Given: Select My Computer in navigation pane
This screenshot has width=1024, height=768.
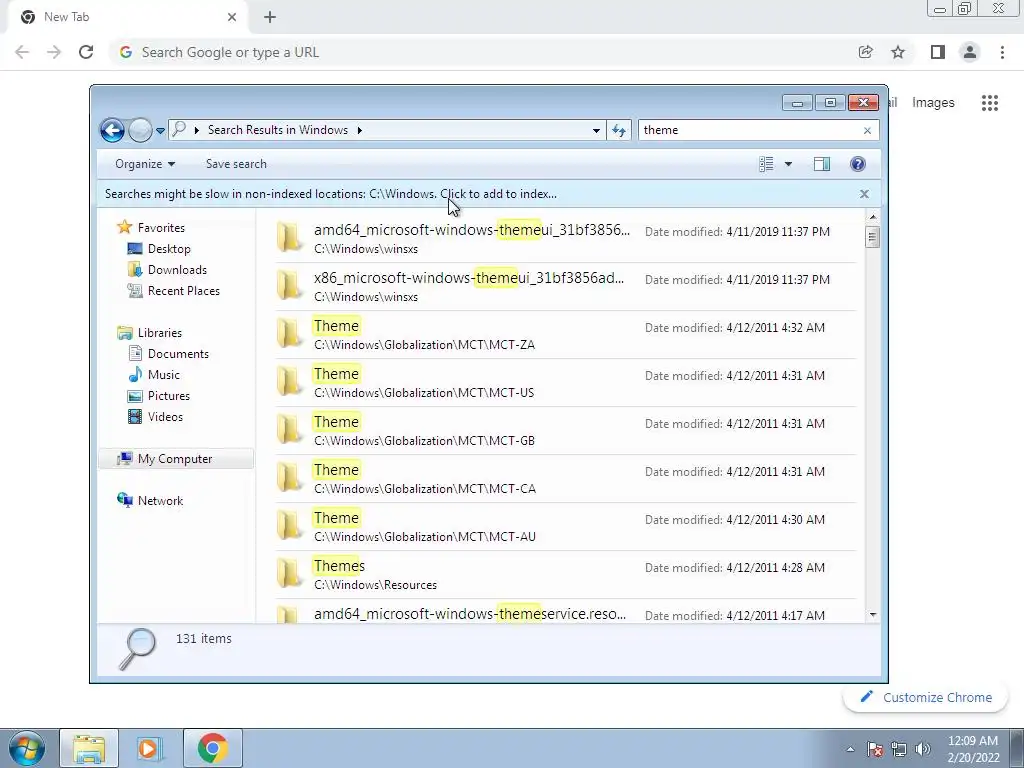Looking at the screenshot, I should point(175,458).
